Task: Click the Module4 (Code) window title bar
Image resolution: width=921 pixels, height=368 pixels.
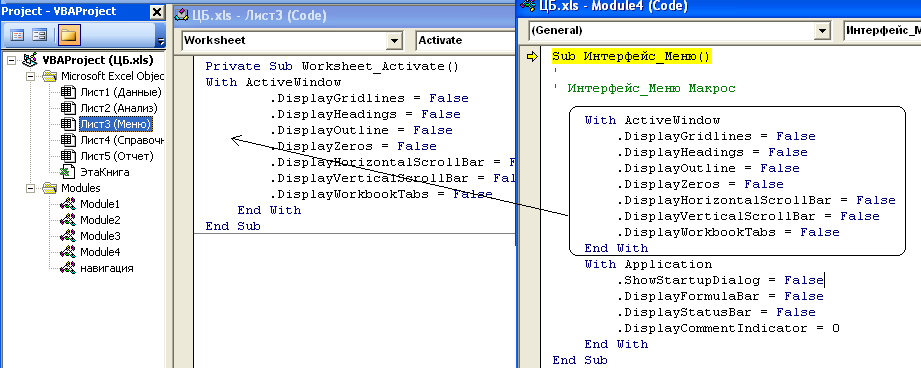Action: 720,6
